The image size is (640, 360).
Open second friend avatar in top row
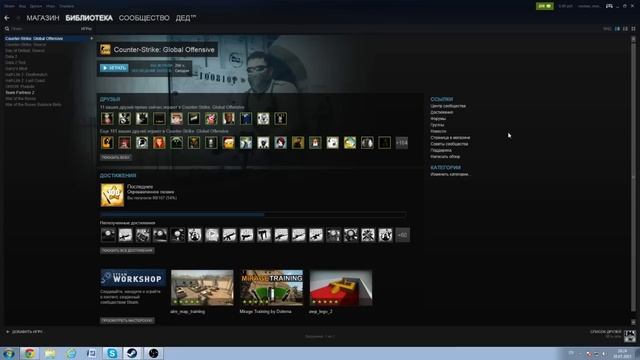[x=124, y=119]
